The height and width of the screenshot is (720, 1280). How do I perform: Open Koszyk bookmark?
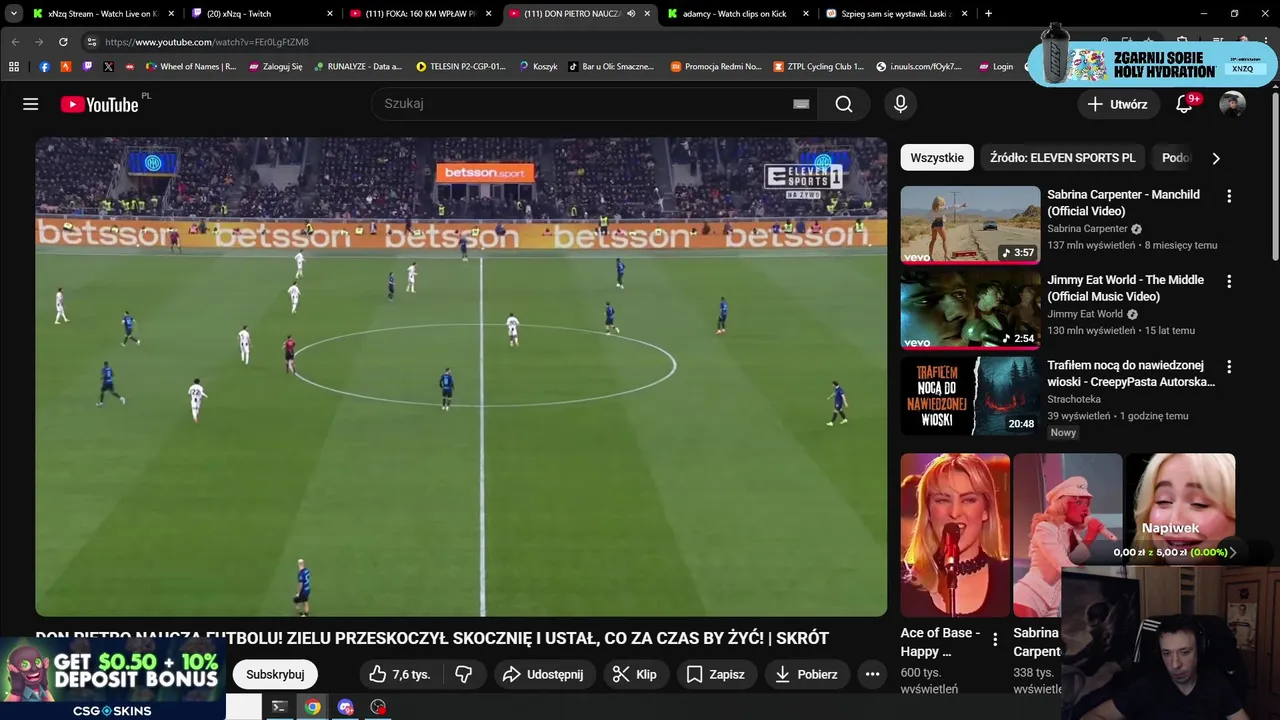538,66
